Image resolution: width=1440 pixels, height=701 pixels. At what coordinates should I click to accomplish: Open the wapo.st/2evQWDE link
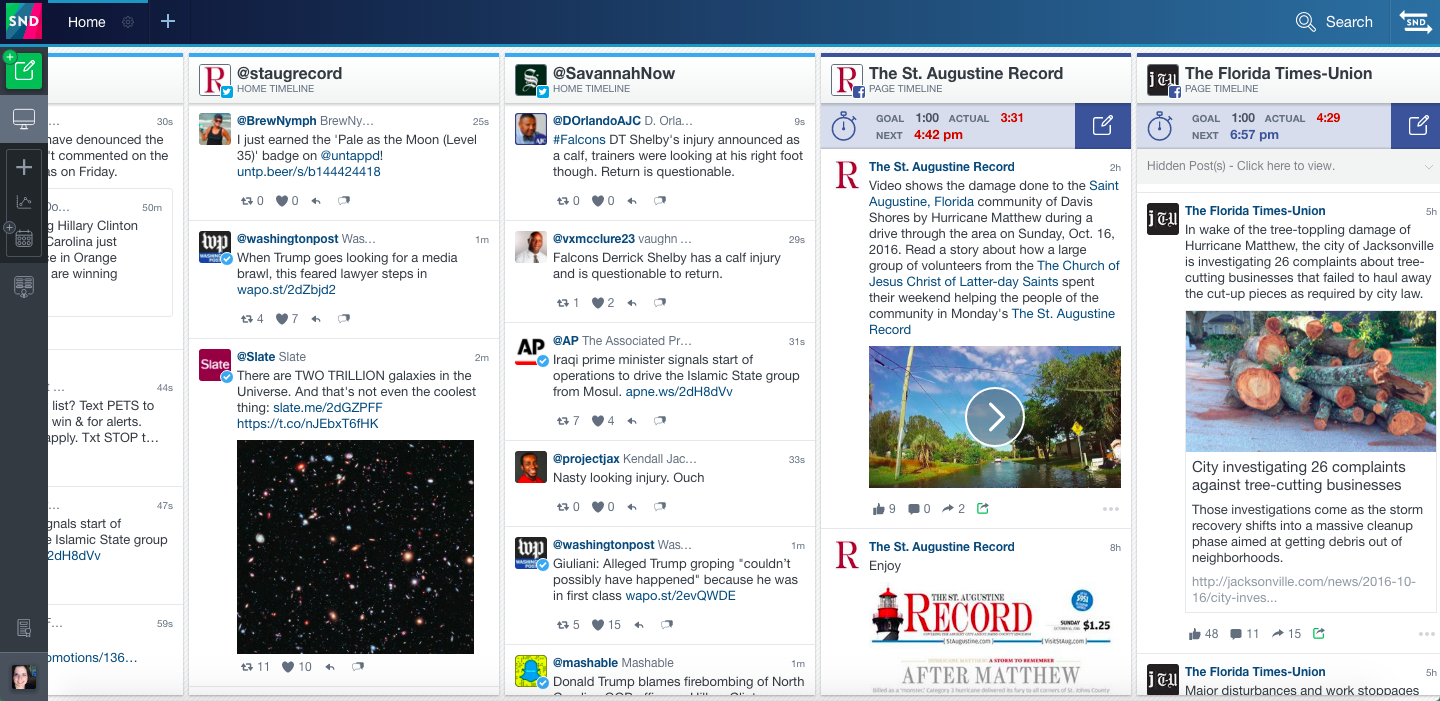point(680,596)
